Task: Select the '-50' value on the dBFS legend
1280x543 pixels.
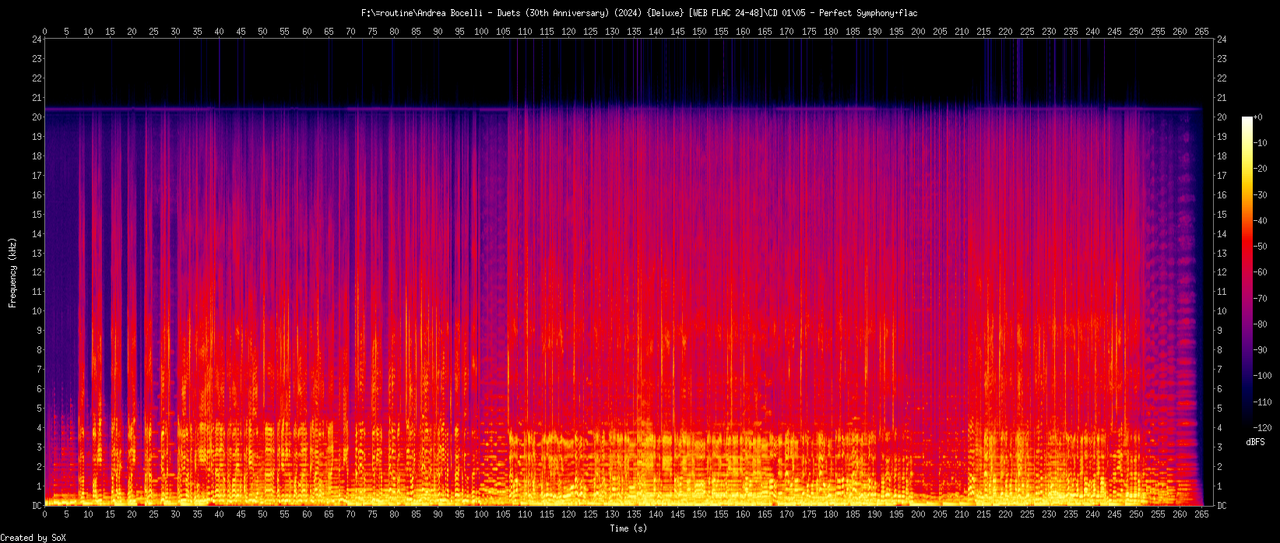Action: pos(1262,247)
